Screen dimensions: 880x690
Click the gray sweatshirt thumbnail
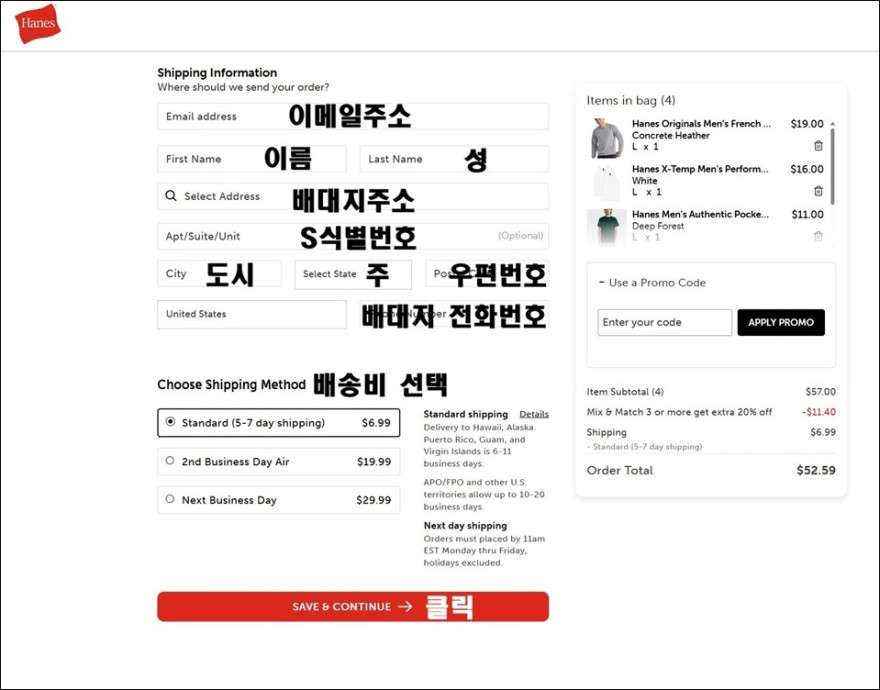pyautogui.click(x=607, y=138)
